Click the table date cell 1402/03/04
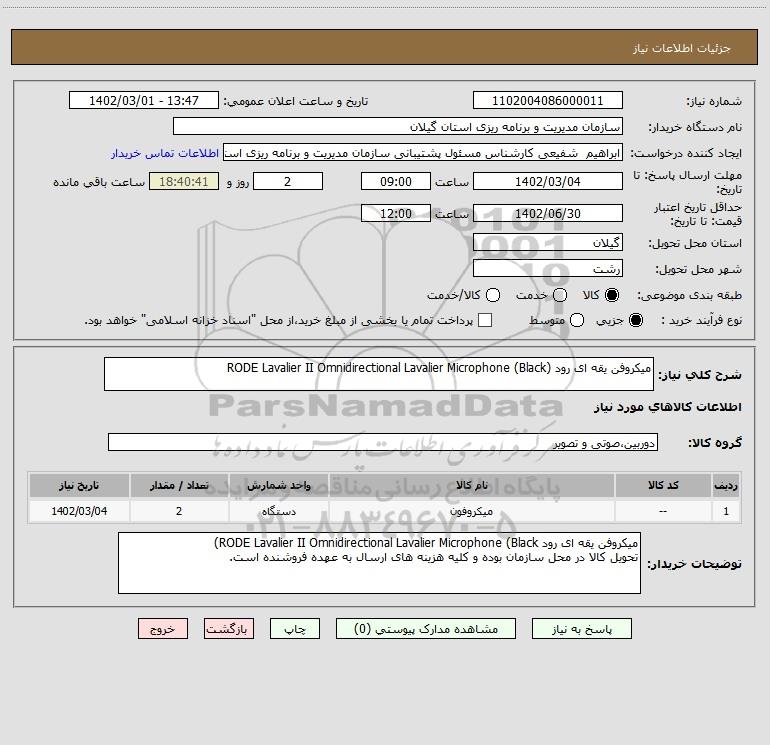The height and width of the screenshot is (745, 770). [79, 511]
